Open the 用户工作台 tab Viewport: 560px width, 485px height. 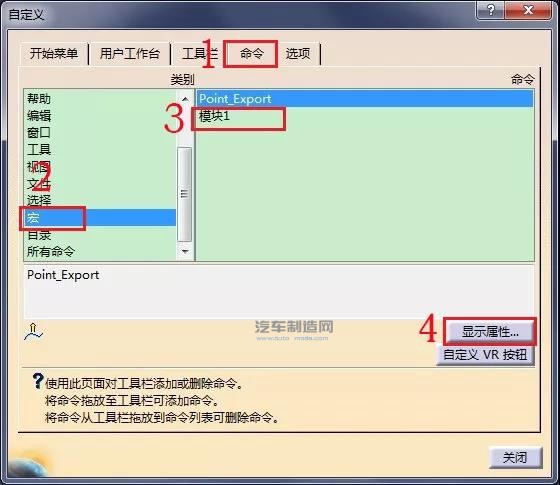click(x=129, y=54)
